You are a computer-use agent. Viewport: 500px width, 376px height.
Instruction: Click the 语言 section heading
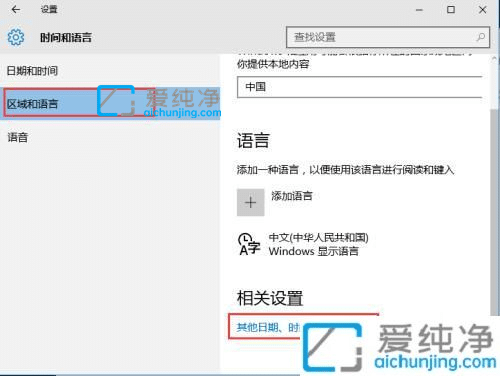253,140
